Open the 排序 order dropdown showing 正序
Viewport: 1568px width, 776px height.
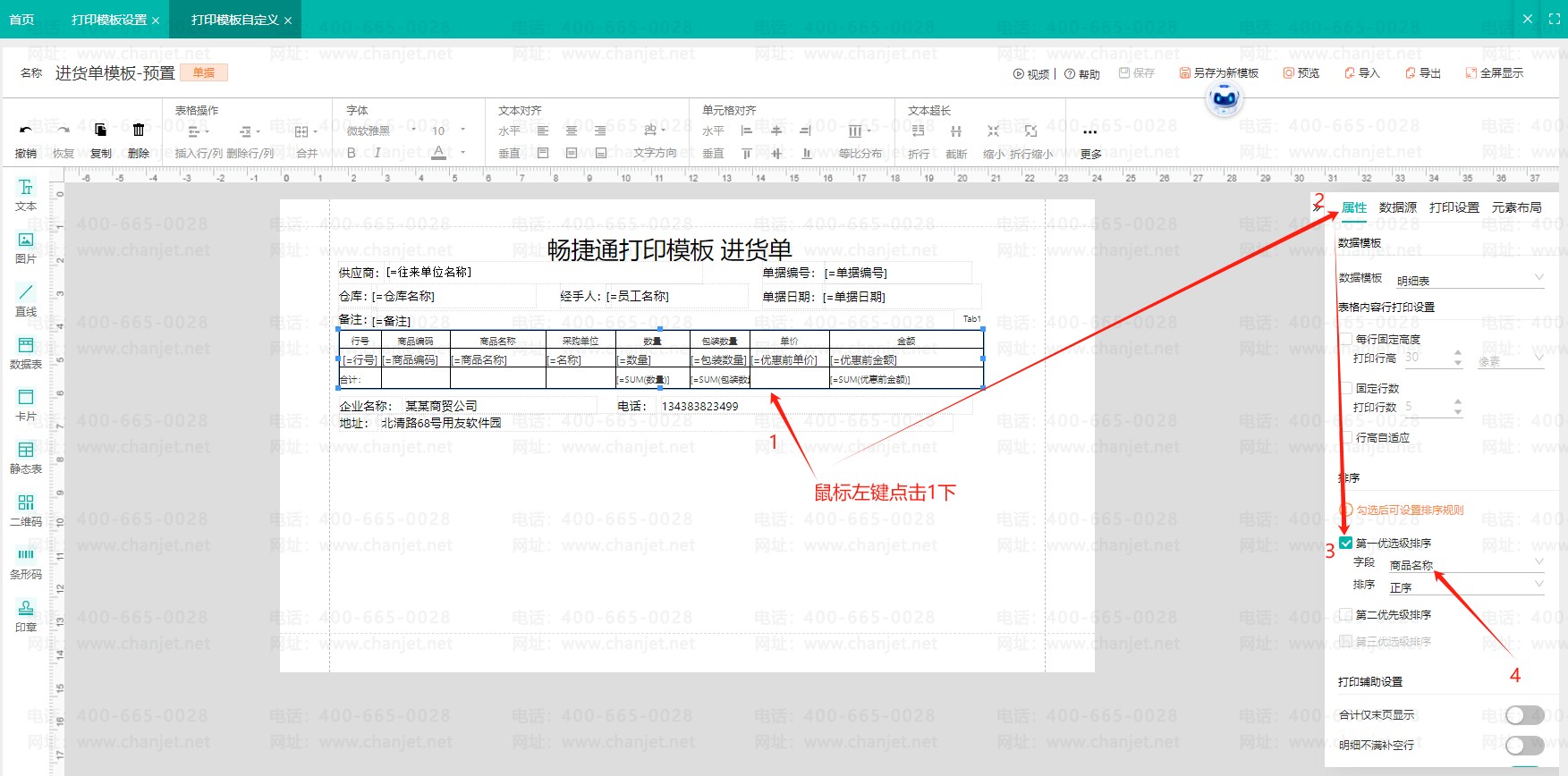pos(1463,587)
